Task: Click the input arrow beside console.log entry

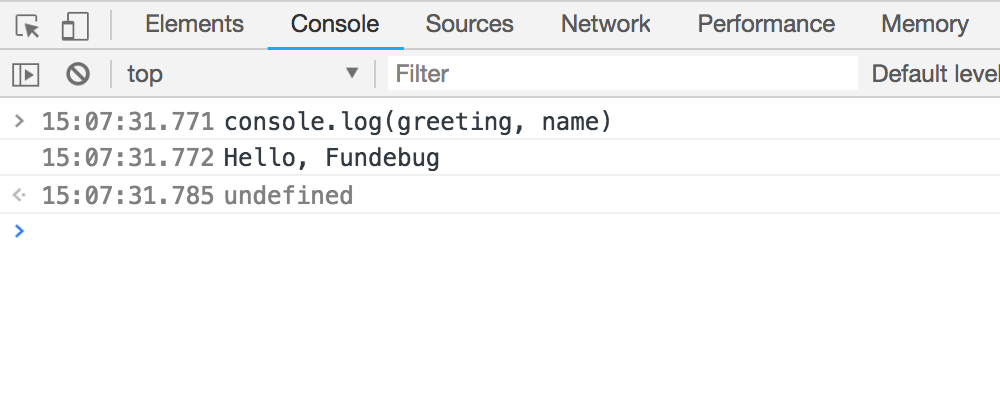Action: click(x=18, y=122)
